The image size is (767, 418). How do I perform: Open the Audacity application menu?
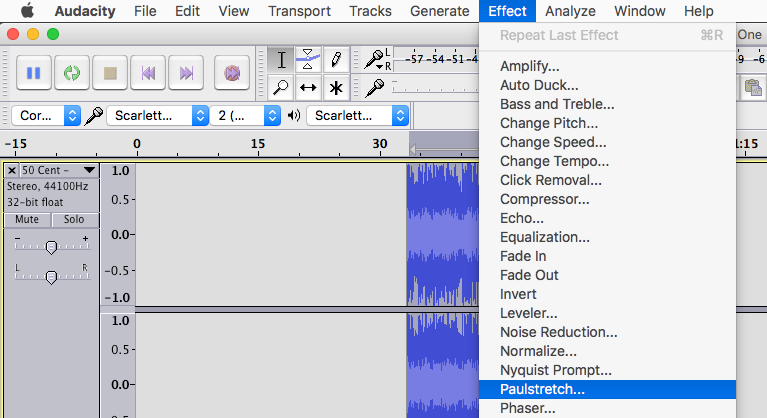[x=85, y=11]
